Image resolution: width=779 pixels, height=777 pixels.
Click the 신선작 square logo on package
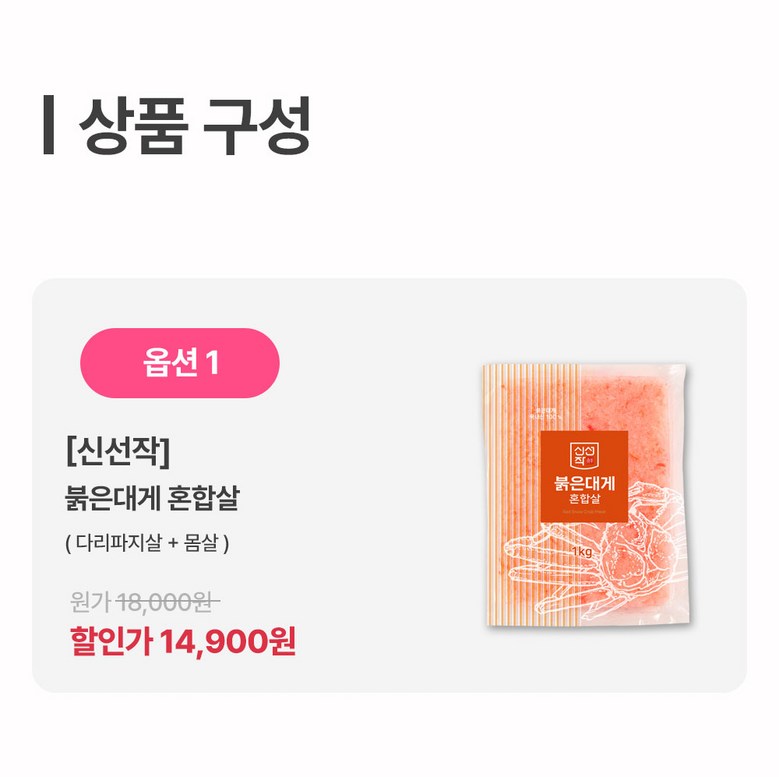[x=584, y=456]
